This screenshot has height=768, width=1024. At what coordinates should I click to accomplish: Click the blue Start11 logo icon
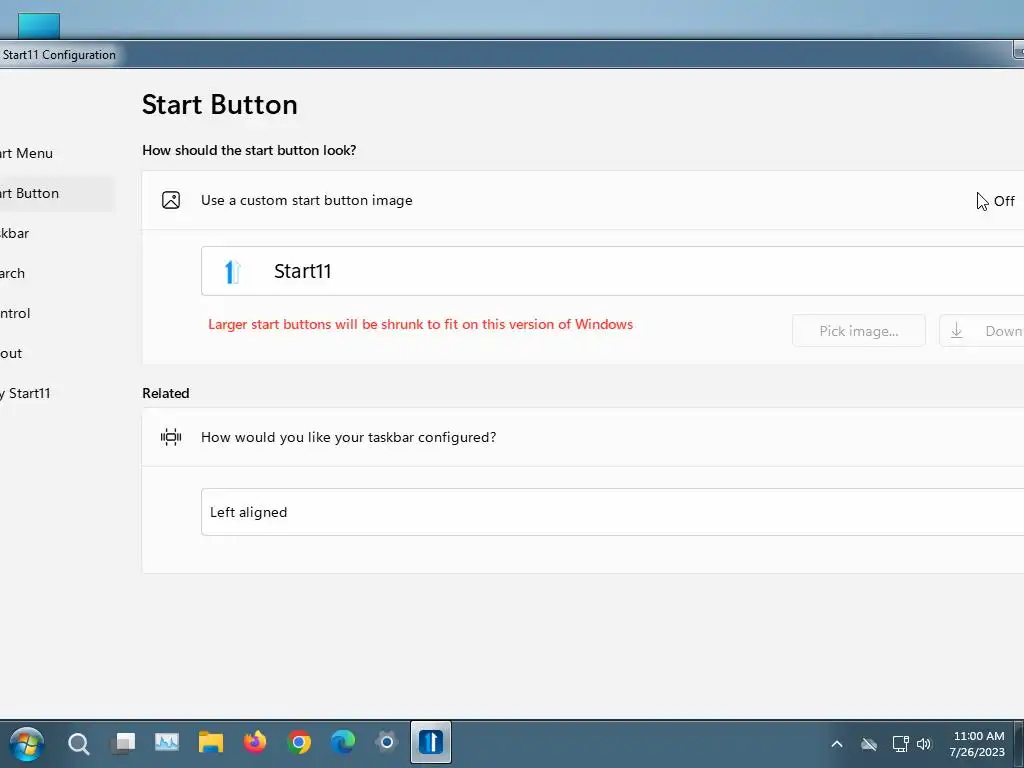pos(232,271)
